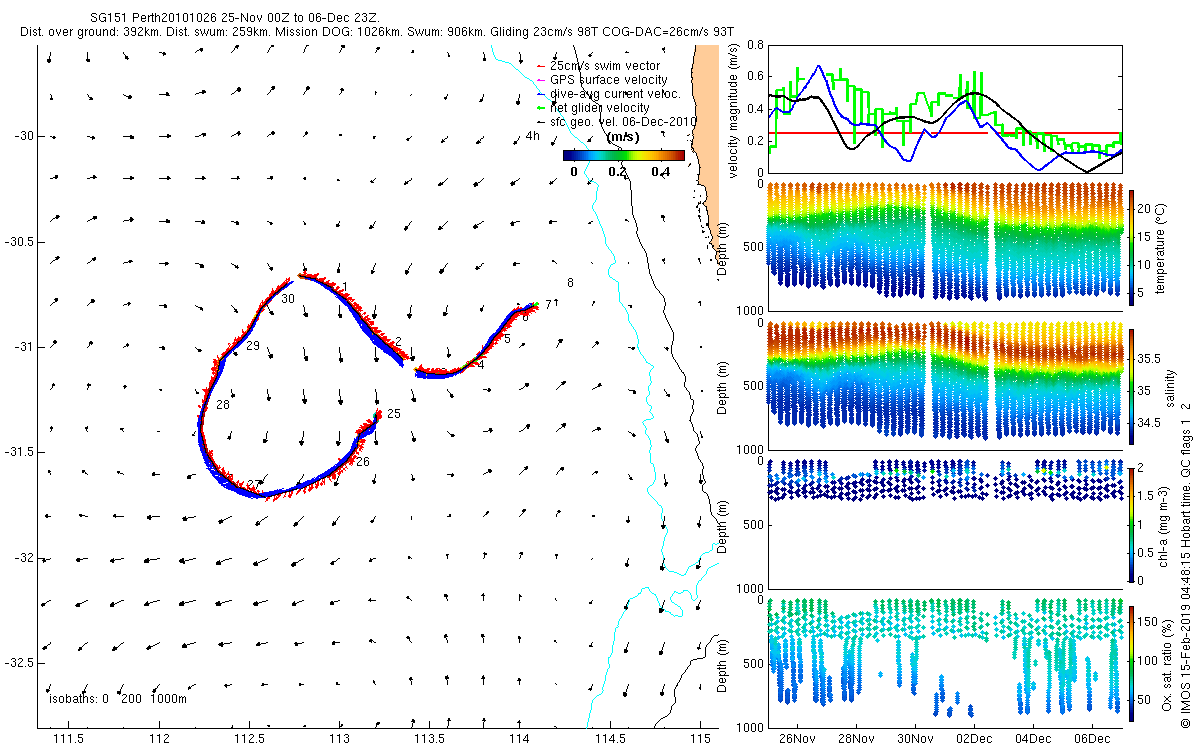Click the '06Dec' date axis label
Viewport: 1200px width, 750px height.
coord(1092,739)
